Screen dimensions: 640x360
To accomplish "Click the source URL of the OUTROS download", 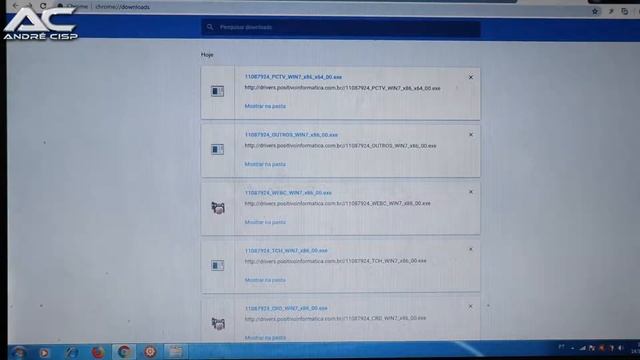I will coord(340,146).
